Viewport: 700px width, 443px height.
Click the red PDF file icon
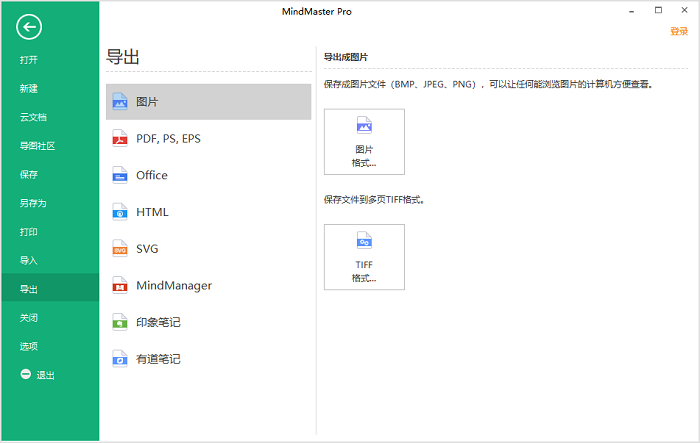click(x=120, y=138)
